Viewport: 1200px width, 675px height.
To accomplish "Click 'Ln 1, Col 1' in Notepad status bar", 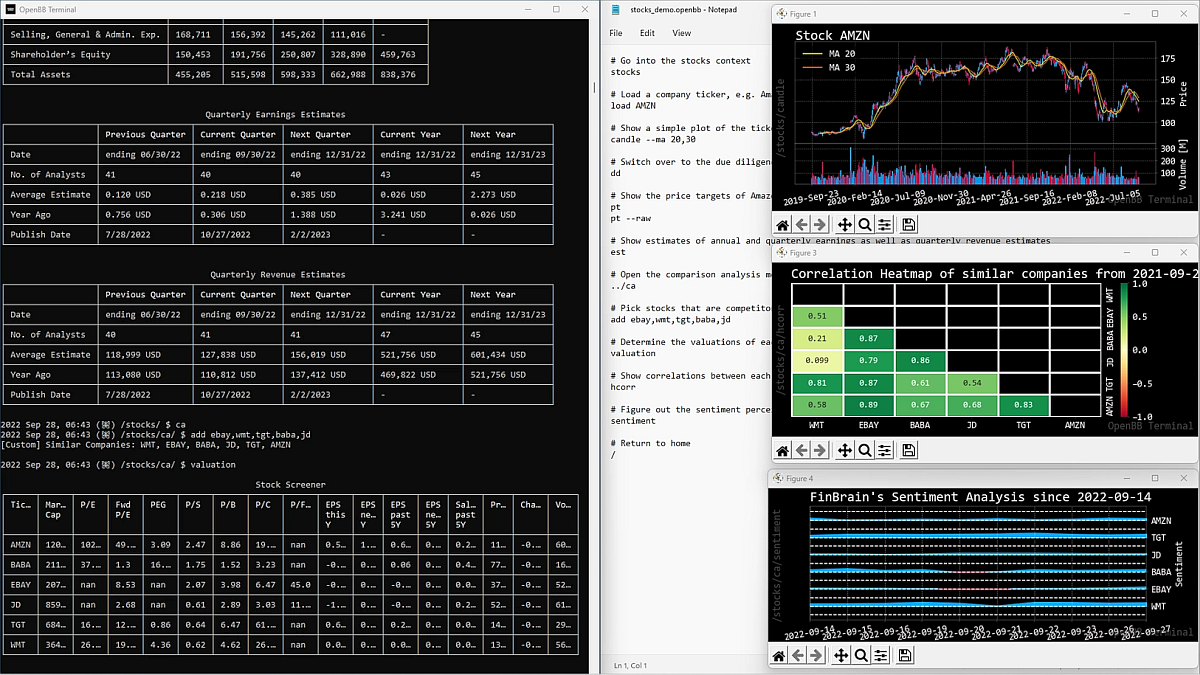I will pyautogui.click(x=630, y=665).
